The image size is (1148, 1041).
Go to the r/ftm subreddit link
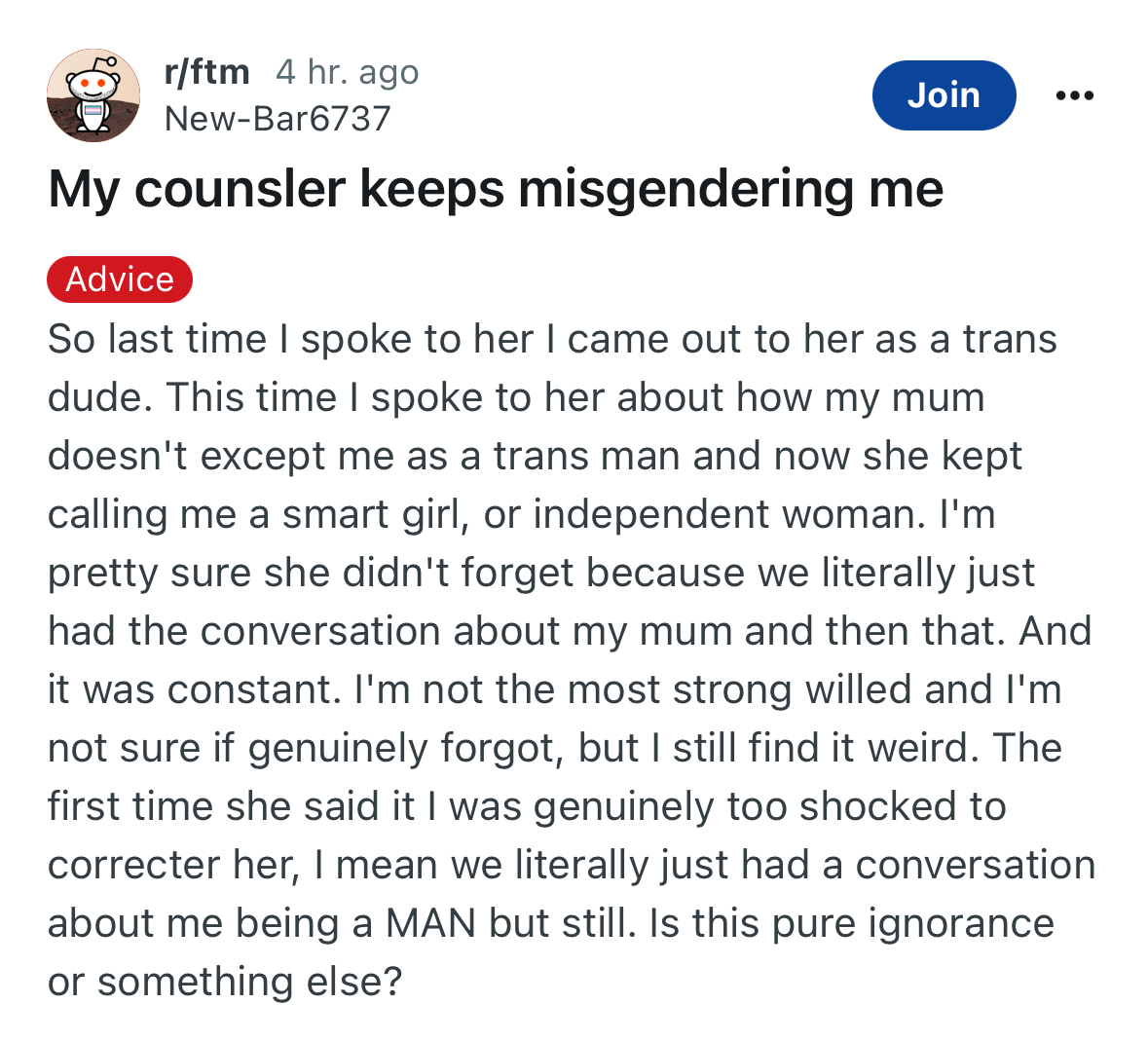(x=207, y=72)
